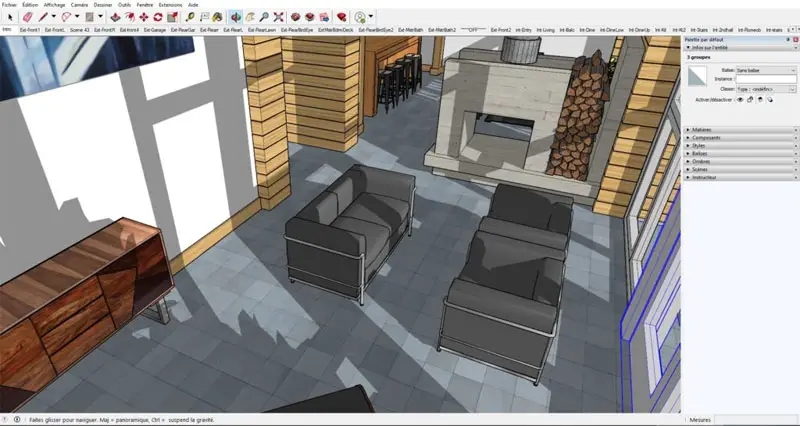Screen dimensions: 800x426
Task: Open the Line tool dropdown arrow
Action: pyautogui.click(x=54, y=17)
